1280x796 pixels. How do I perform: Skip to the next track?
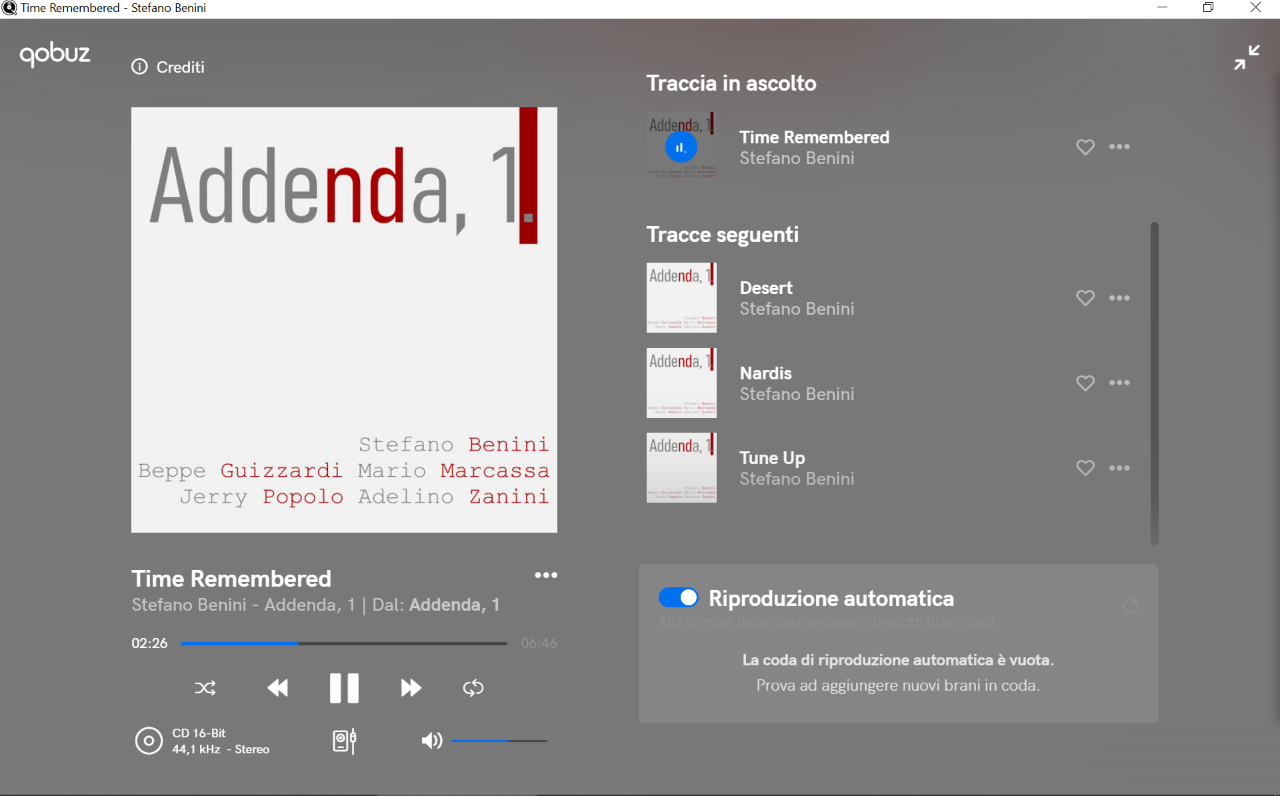click(x=411, y=688)
